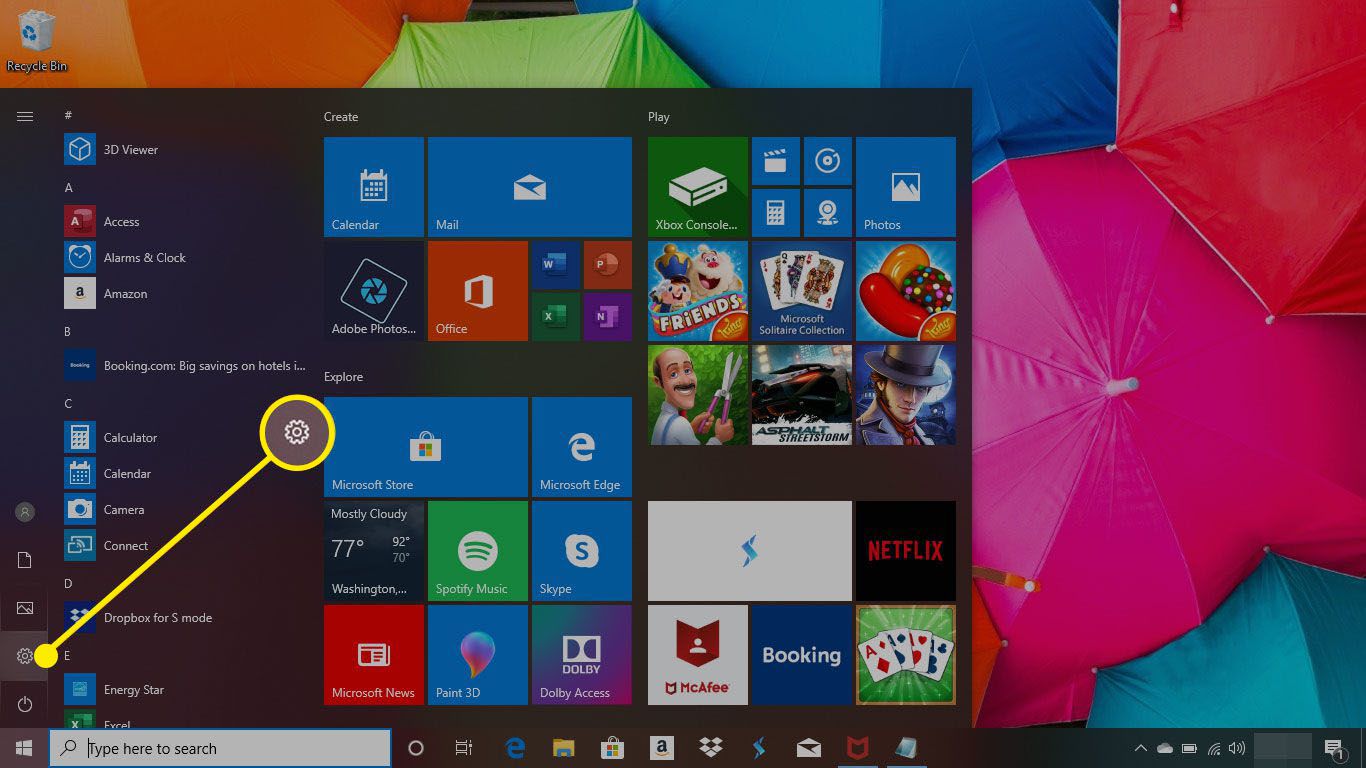Open the Pictures icon in Start rail
Screen dimensions: 1366x768
25,608
